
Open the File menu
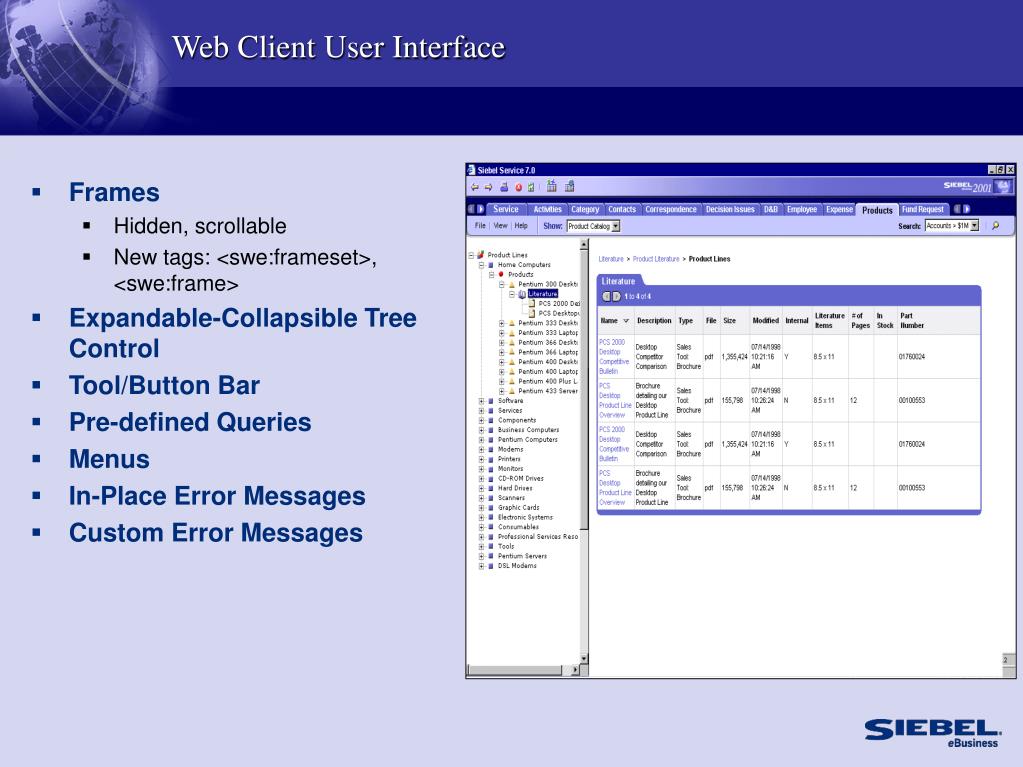[x=480, y=226]
